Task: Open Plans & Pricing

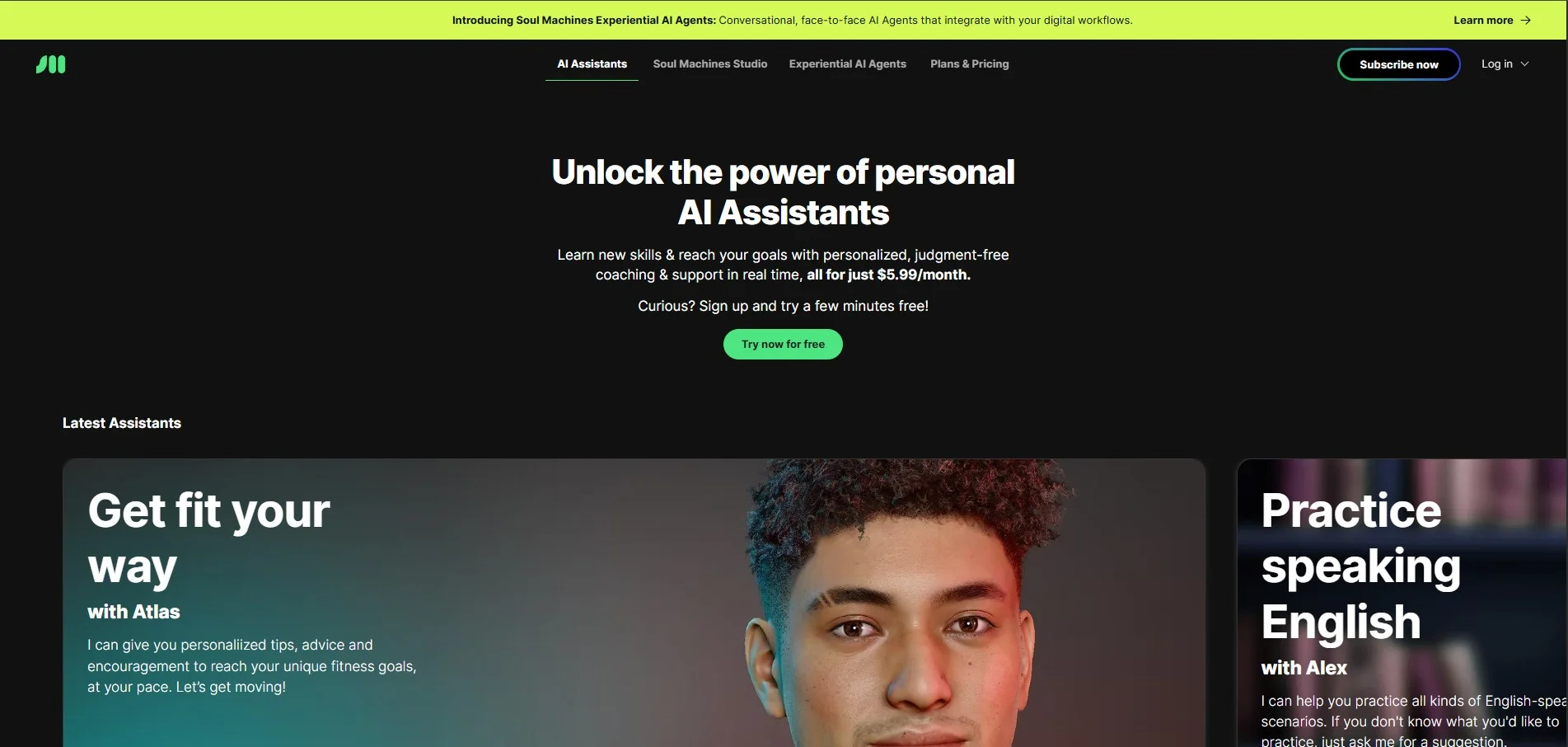Action: [969, 63]
